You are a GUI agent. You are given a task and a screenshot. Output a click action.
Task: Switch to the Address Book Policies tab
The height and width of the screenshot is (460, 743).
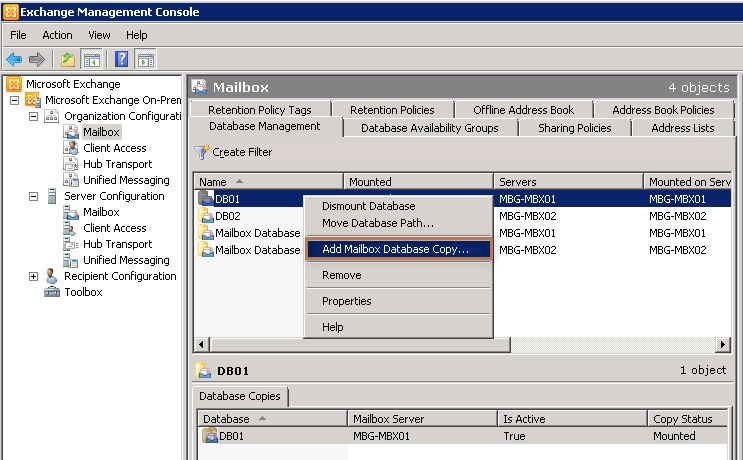[x=663, y=110]
